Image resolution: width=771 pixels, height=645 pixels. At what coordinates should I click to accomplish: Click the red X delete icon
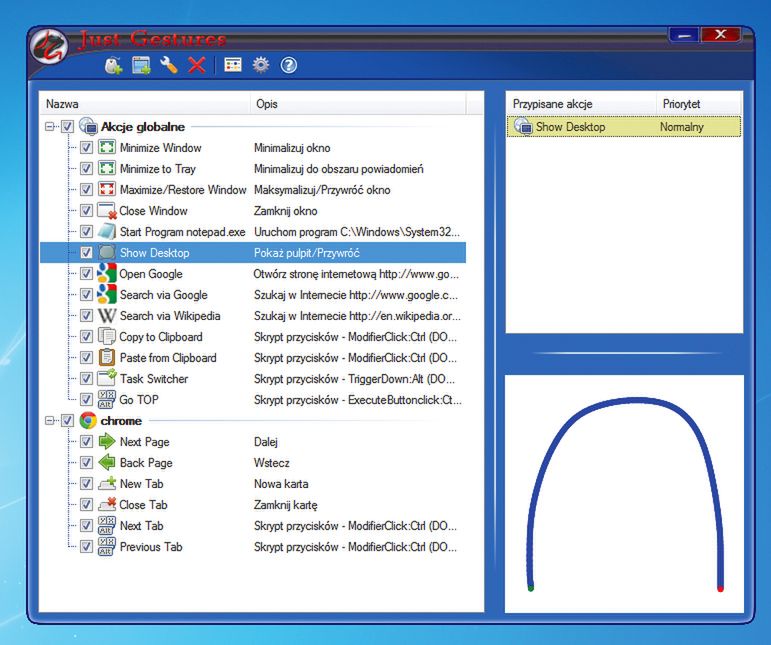click(196, 66)
